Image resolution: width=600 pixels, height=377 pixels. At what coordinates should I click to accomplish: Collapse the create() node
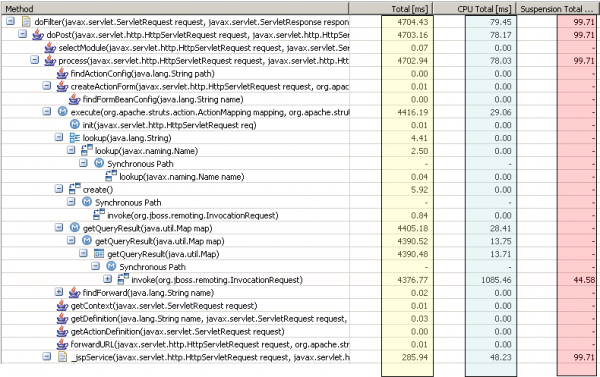pyautogui.click(x=59, y=189)
